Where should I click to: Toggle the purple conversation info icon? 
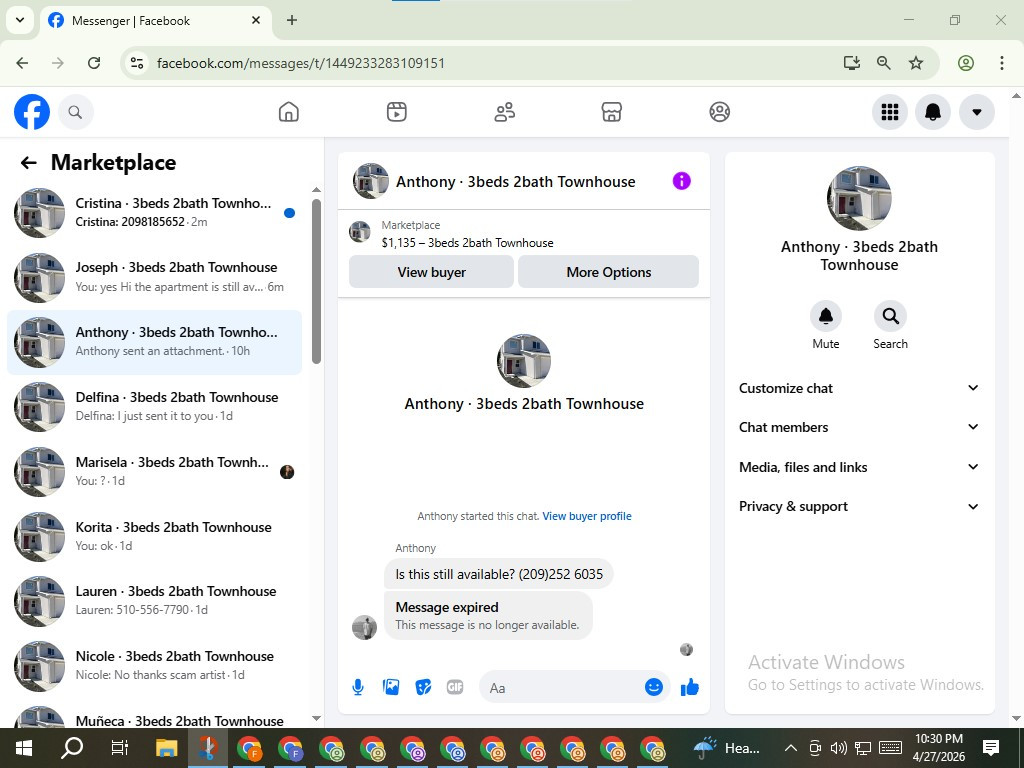pyautogui.click(x=681, y=181)
